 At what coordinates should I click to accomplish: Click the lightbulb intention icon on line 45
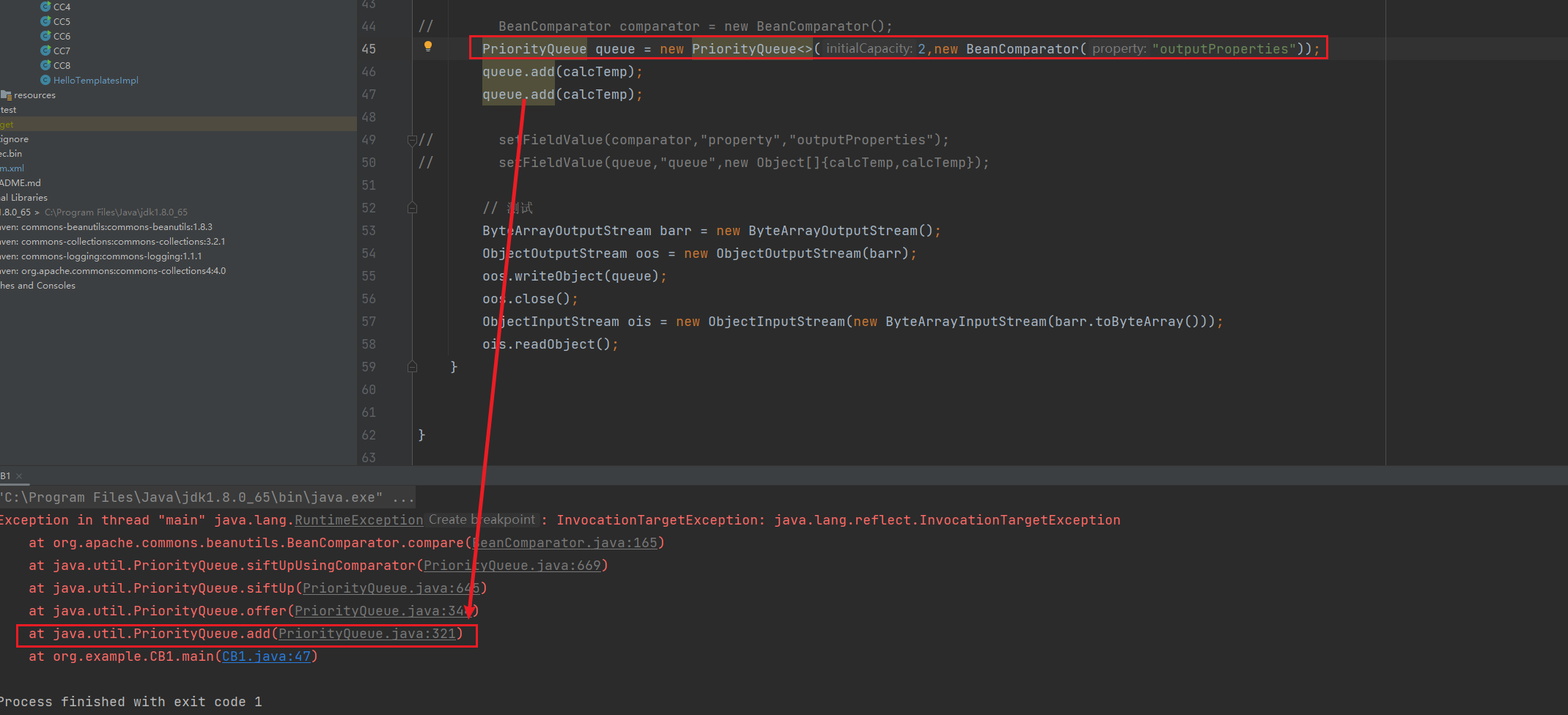tap(428, 47)
